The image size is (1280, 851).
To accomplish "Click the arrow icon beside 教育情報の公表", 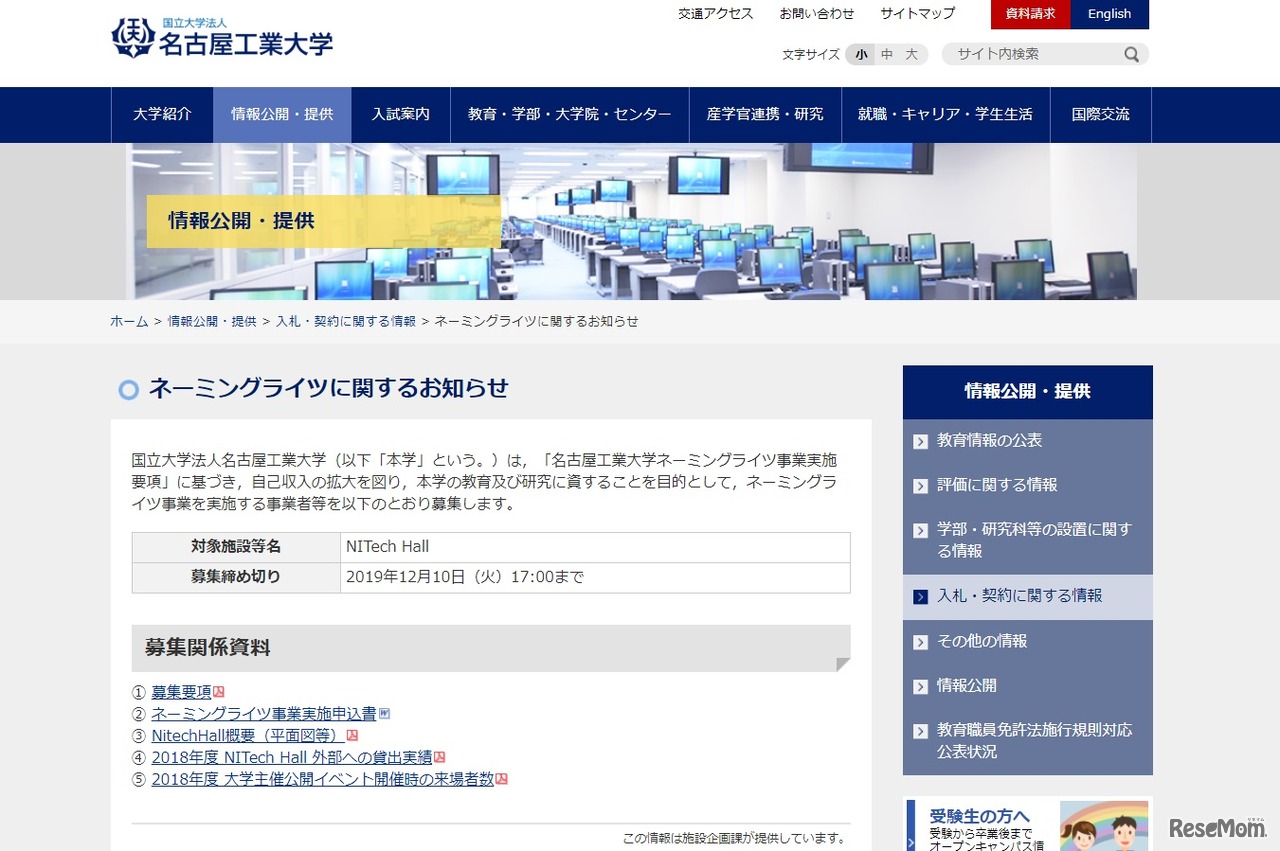I will click(920, 440).
